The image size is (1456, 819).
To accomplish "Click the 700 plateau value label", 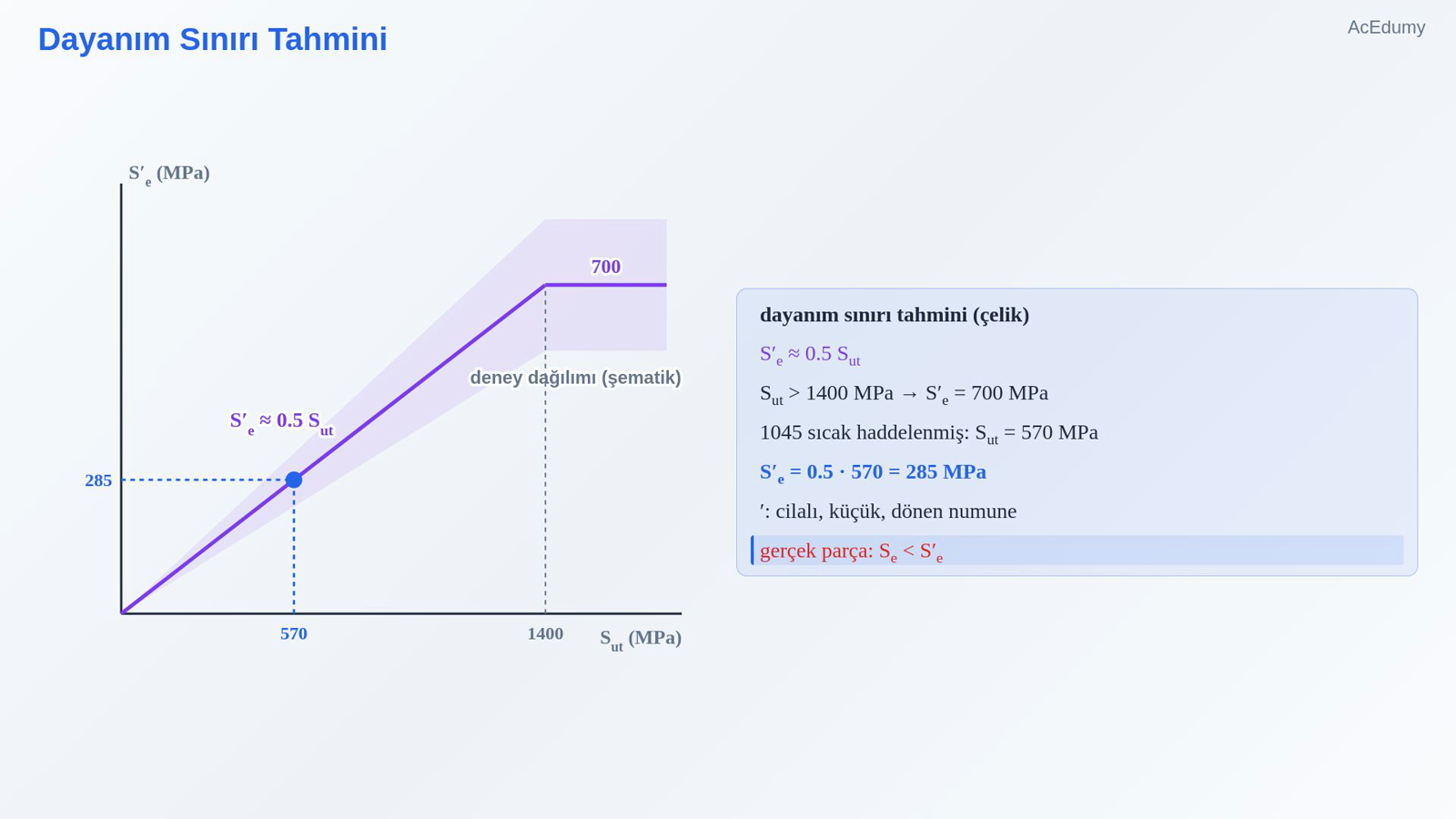I will pos(606,267).
